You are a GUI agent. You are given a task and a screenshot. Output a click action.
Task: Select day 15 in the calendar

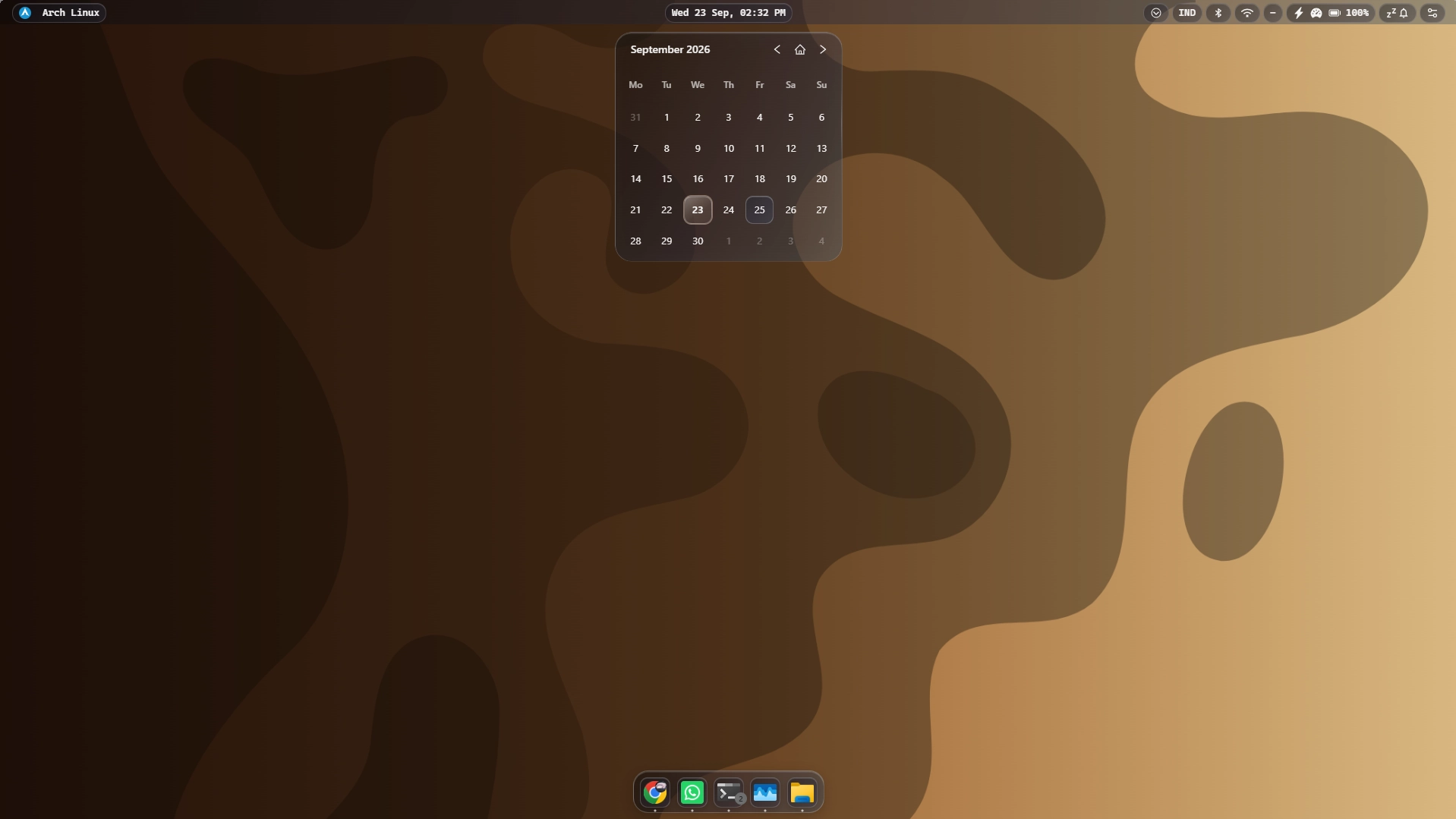tap(667, 179)
